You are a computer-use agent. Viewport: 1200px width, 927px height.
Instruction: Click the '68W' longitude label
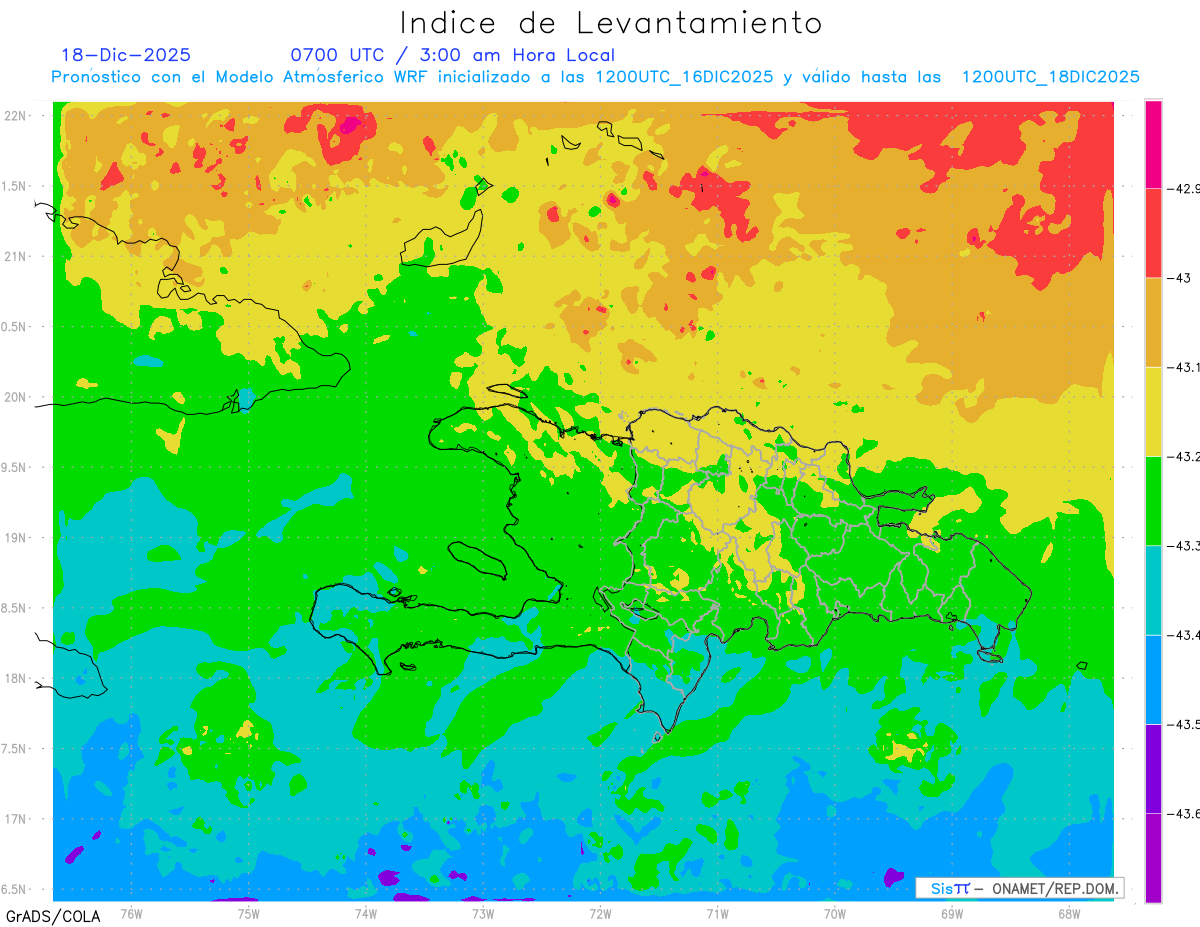[x=1068, y=913]
